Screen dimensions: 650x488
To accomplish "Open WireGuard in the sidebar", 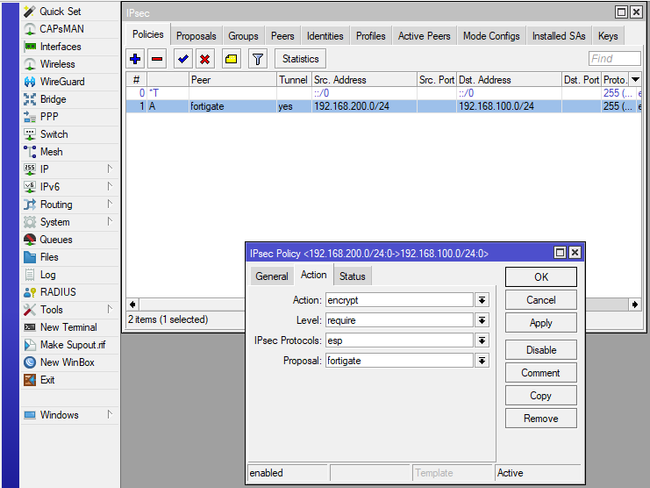I will point(61,82).
